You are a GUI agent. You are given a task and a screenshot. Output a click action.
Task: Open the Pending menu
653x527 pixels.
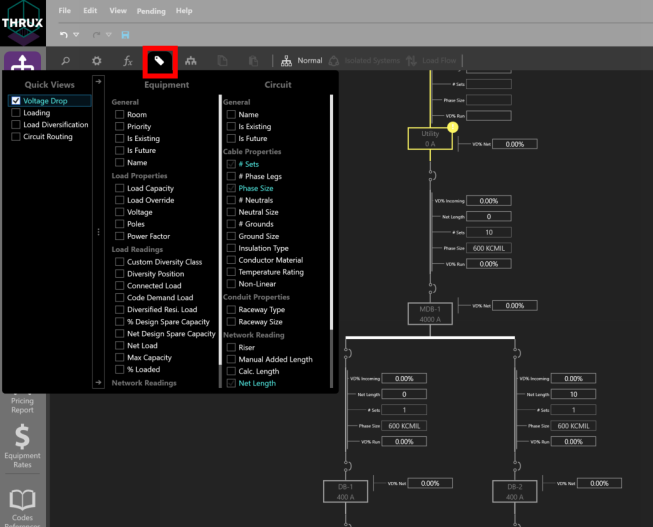click(150, 10)
